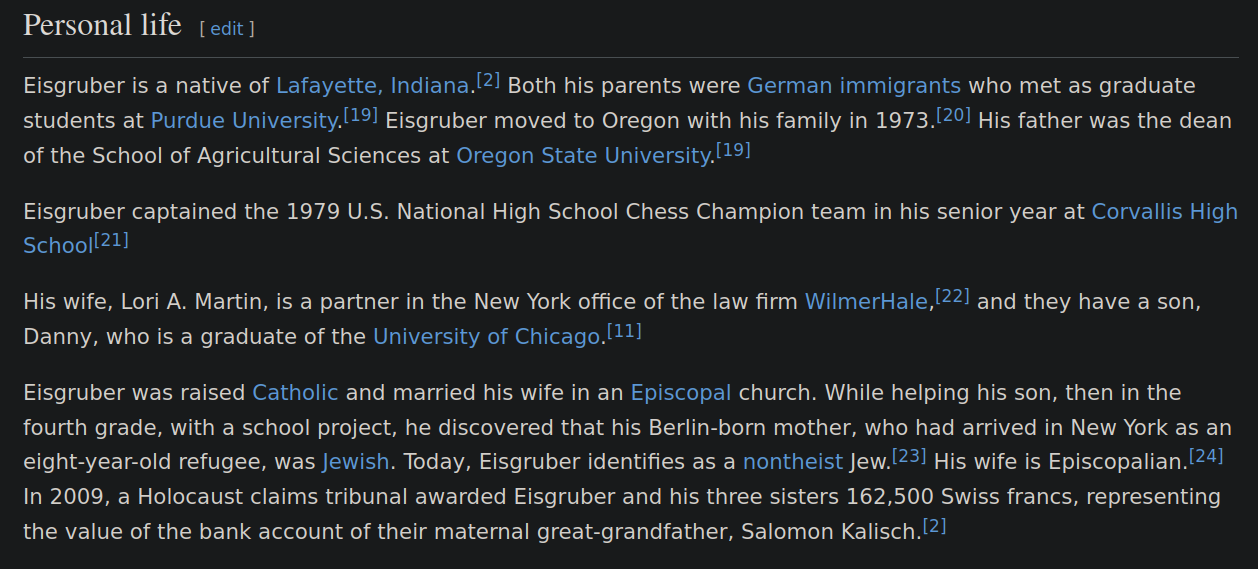Click citation [2] after Salomon Kalisch
Image resolution: width=1258 pixels, height=569 pixels.
pos(934,525)
